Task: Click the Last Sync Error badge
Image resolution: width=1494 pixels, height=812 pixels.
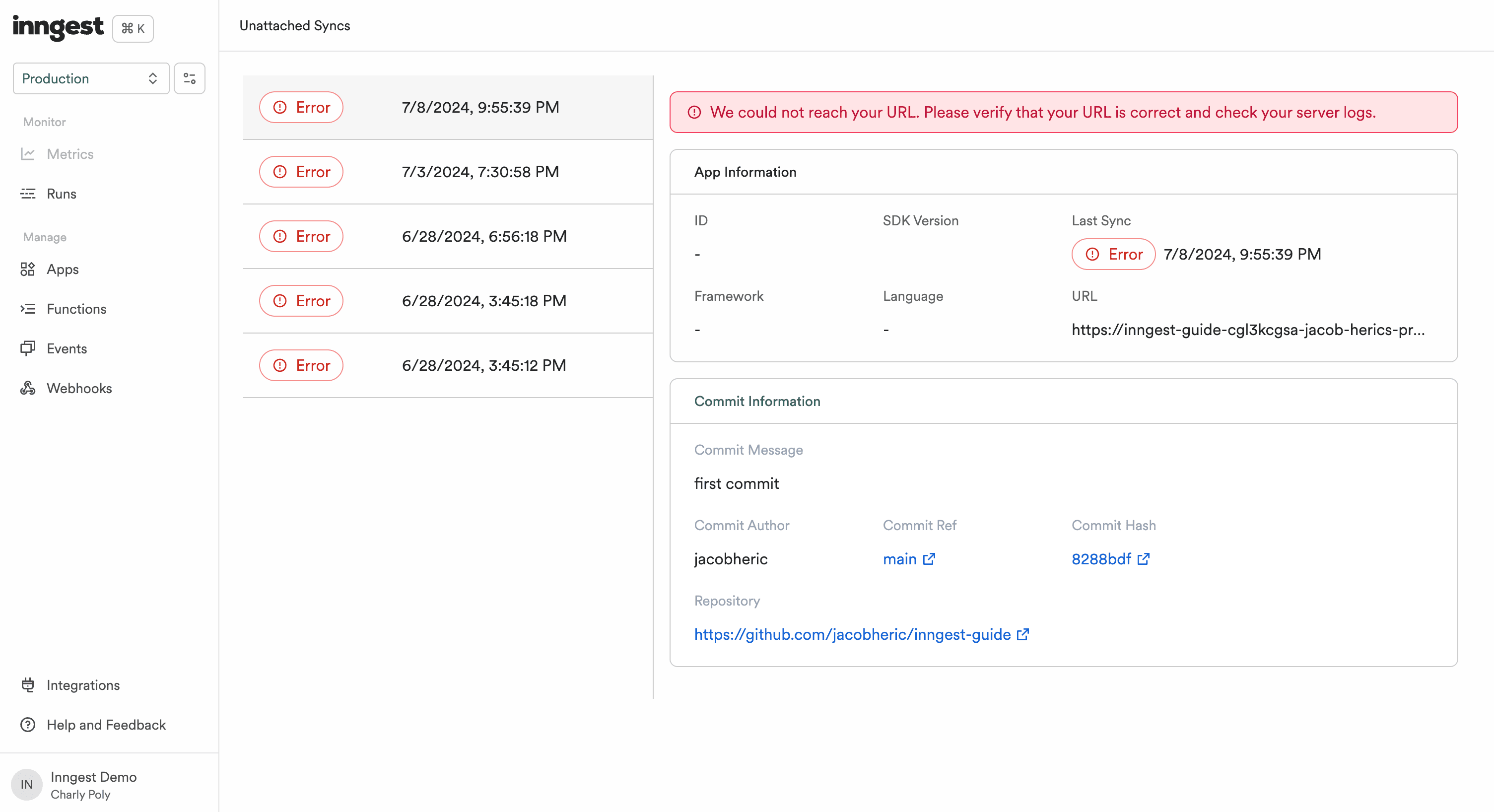Action: [x=1112, y=254]
